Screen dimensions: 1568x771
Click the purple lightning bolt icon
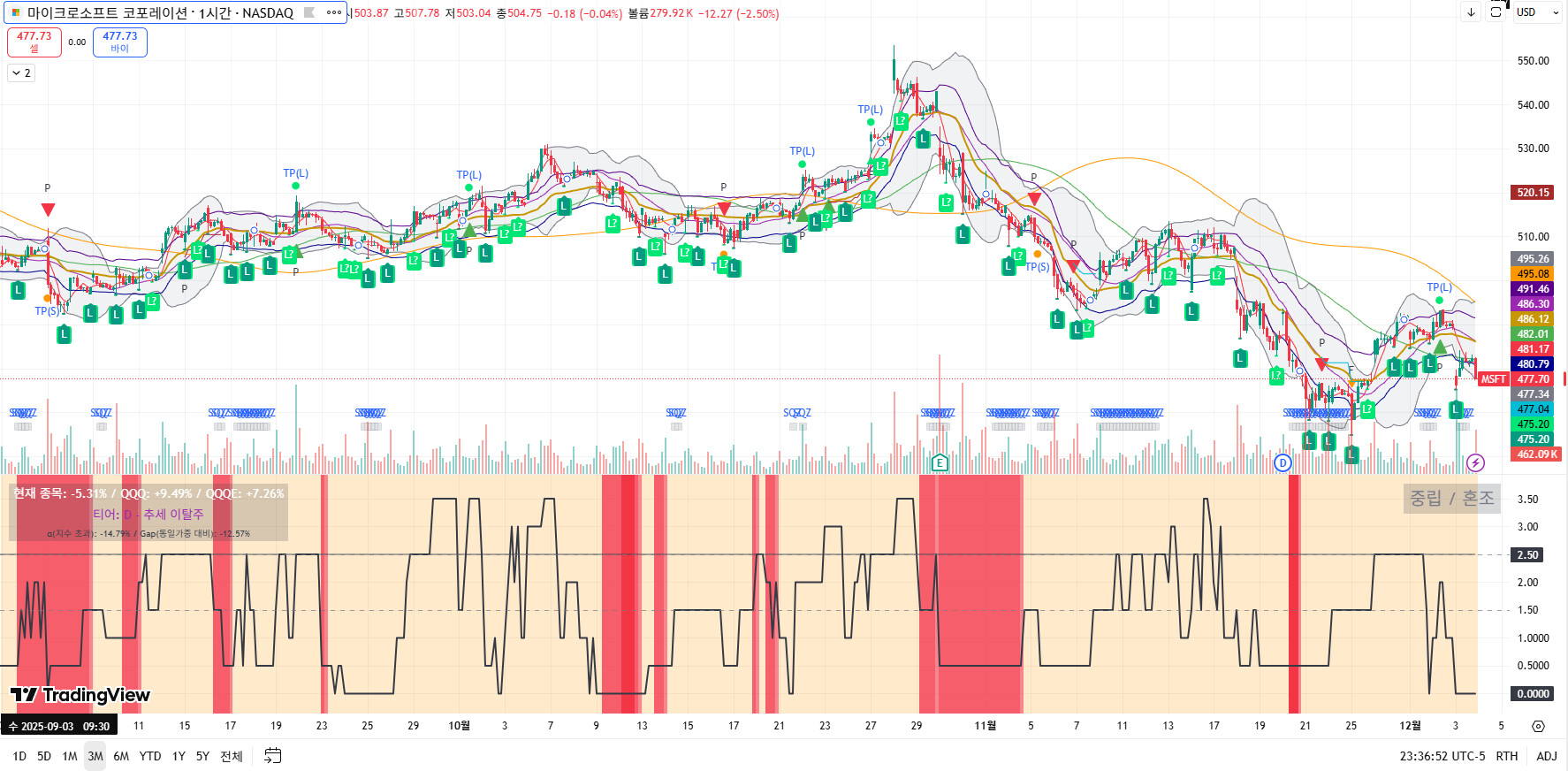(1475, 462)
